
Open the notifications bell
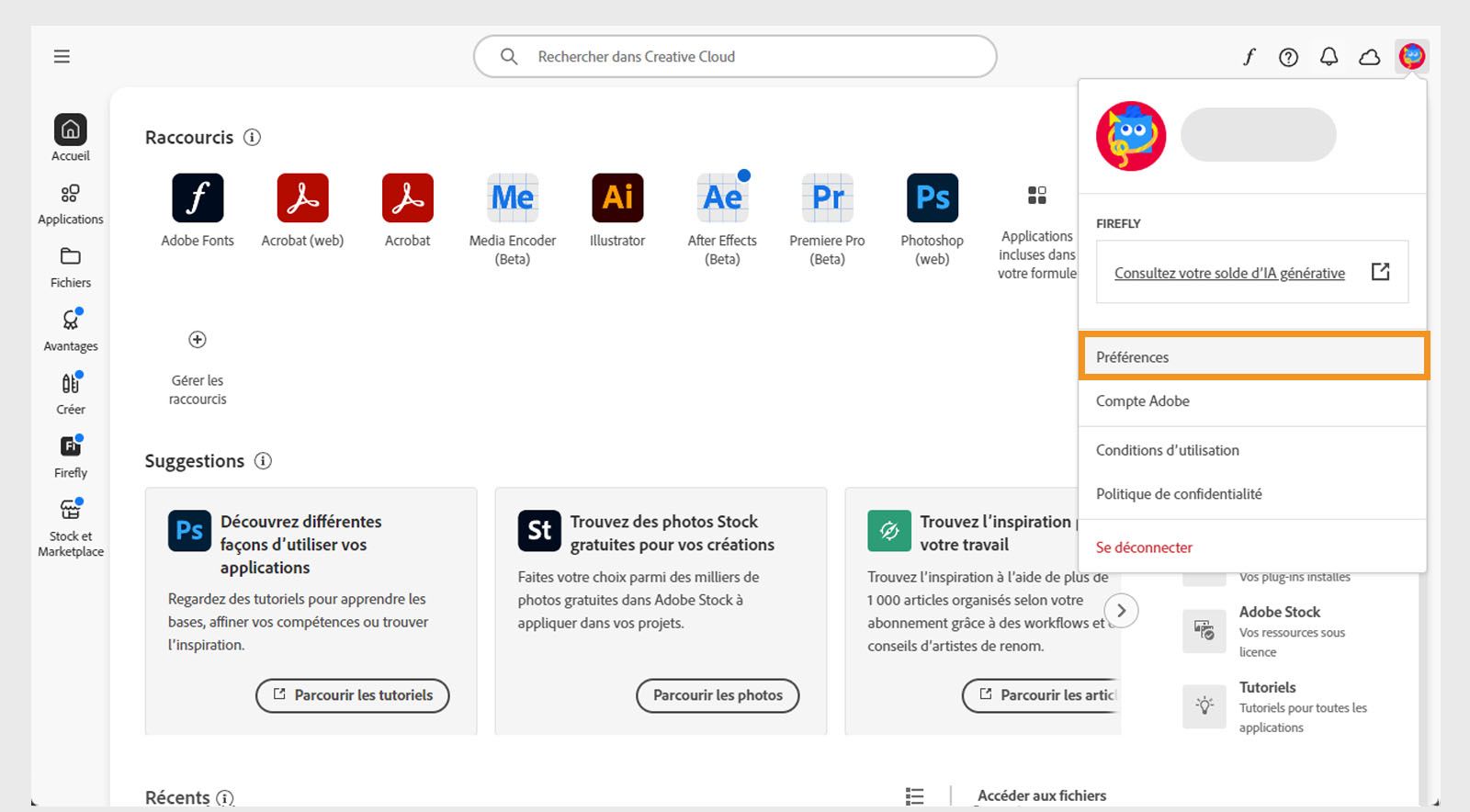click(1329, 57)
